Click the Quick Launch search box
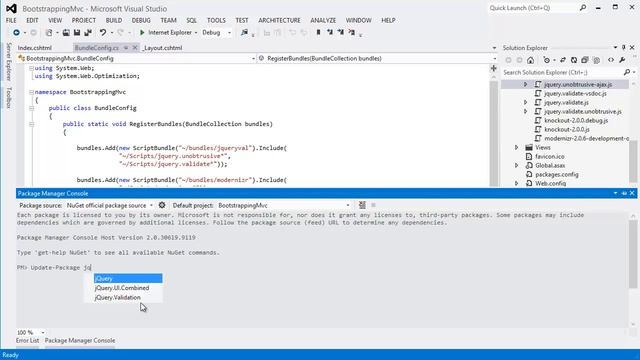640x360 pixels. tap(533, 8)
